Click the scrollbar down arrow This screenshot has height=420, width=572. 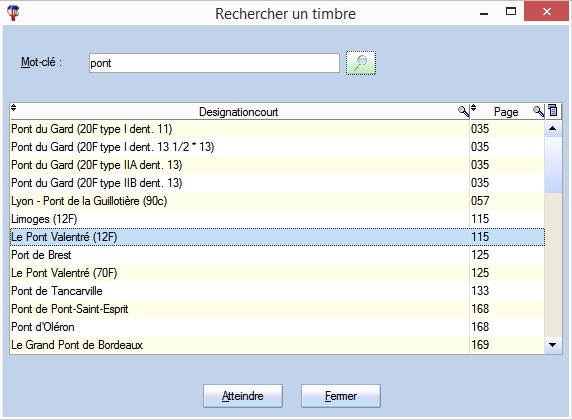click(553, 345)
